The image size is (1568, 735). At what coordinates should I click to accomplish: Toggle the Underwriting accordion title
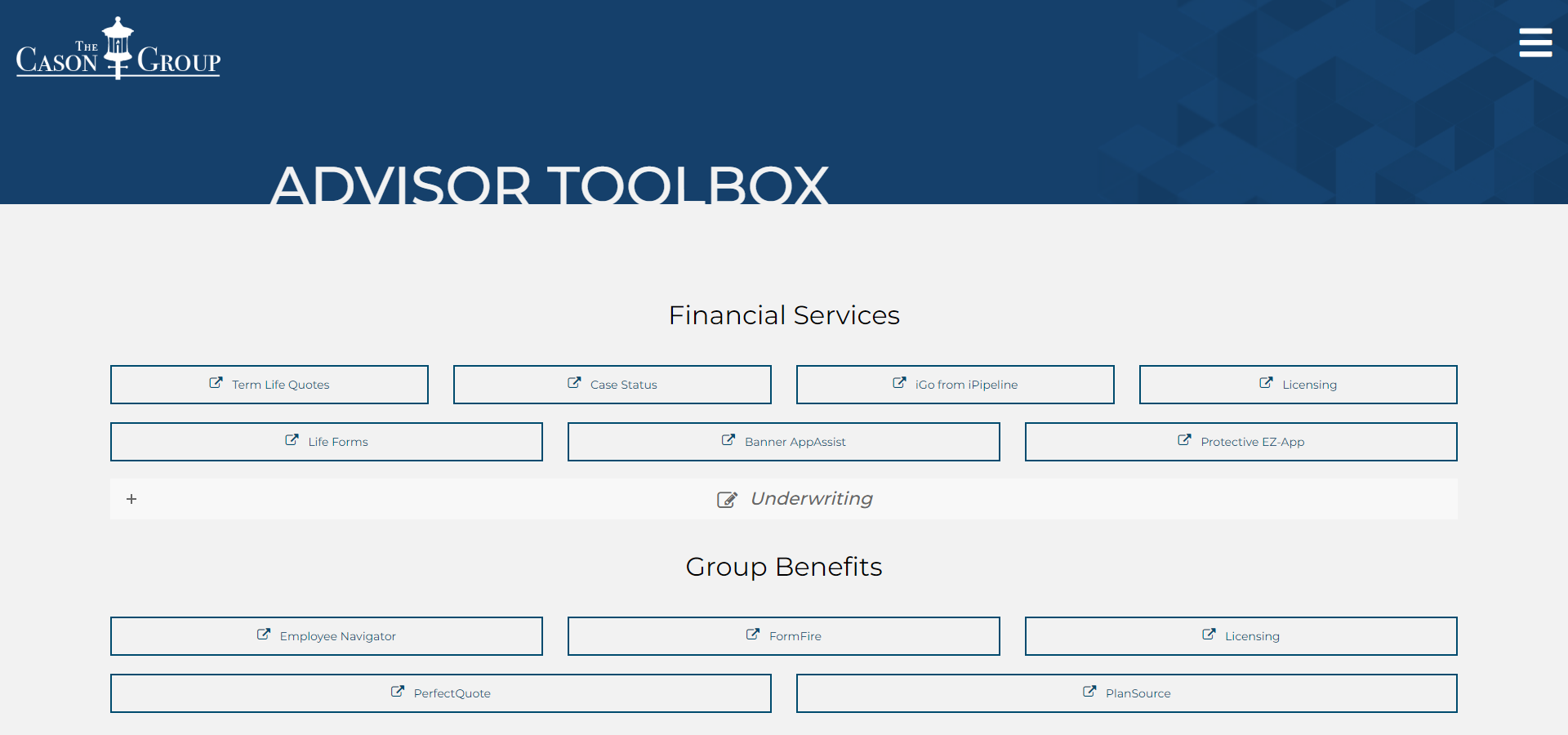click(x=811, y=499)
